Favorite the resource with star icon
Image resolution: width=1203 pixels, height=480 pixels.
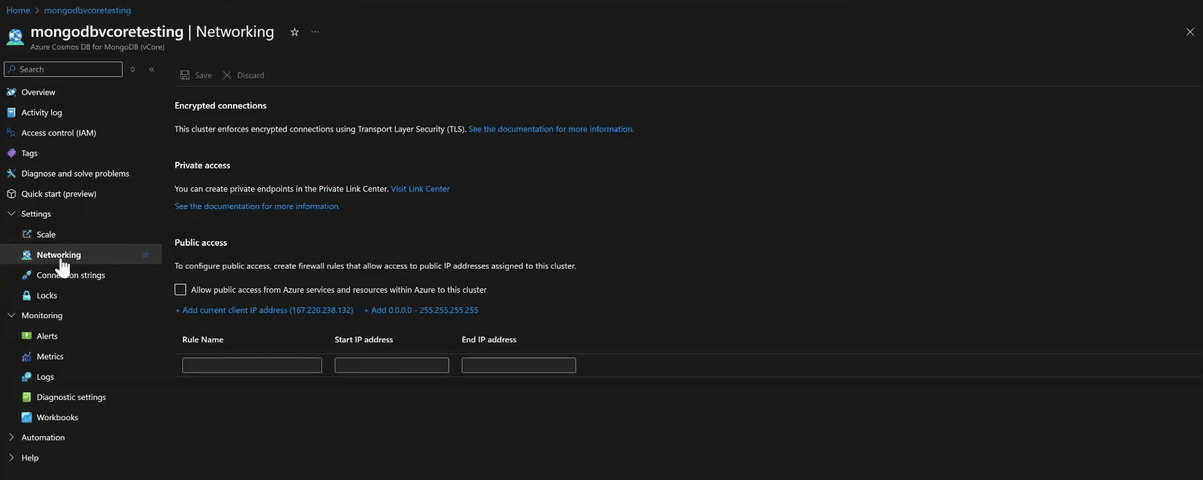(x=294, y=32)
